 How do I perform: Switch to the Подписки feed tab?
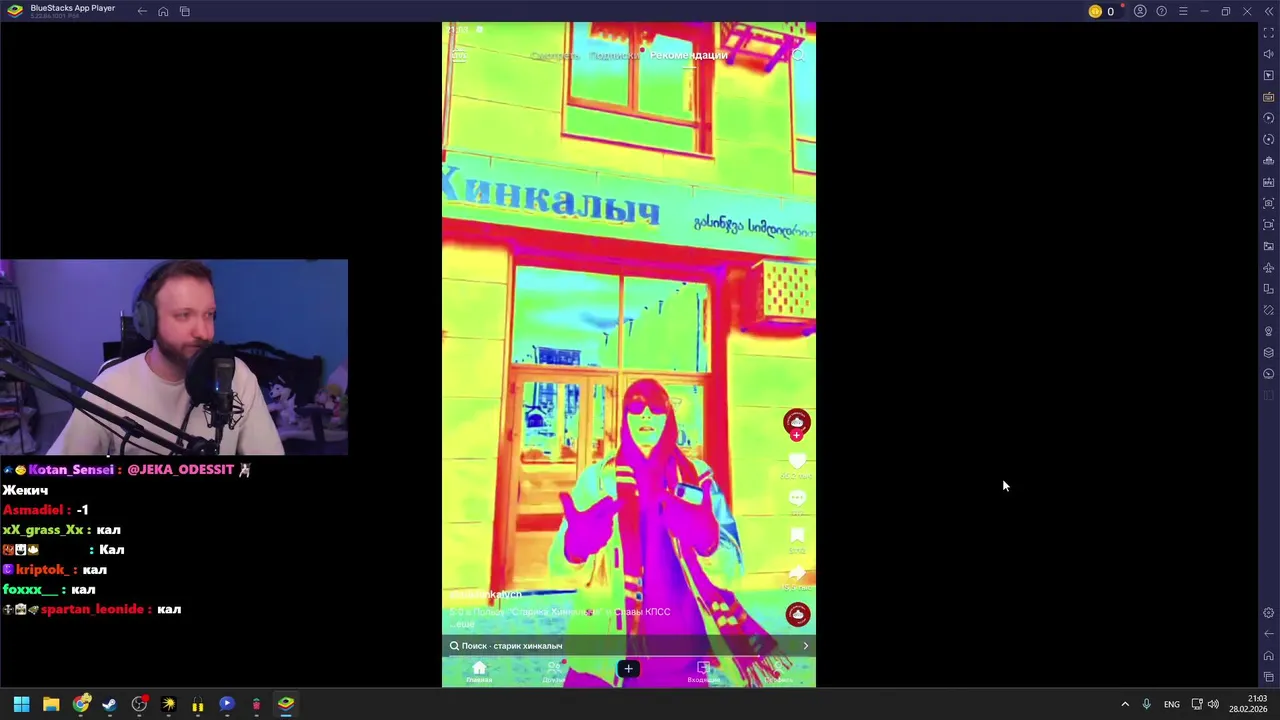[x=614, y=55]
